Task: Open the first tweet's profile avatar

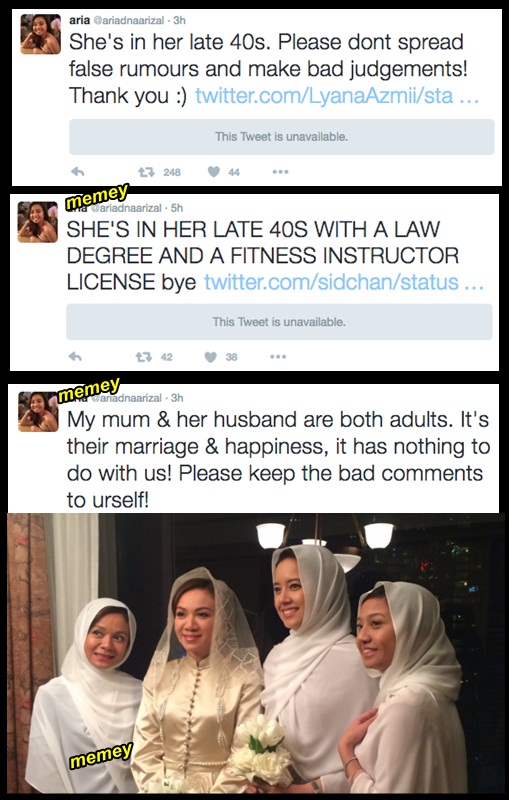Action: click(40, 34)
